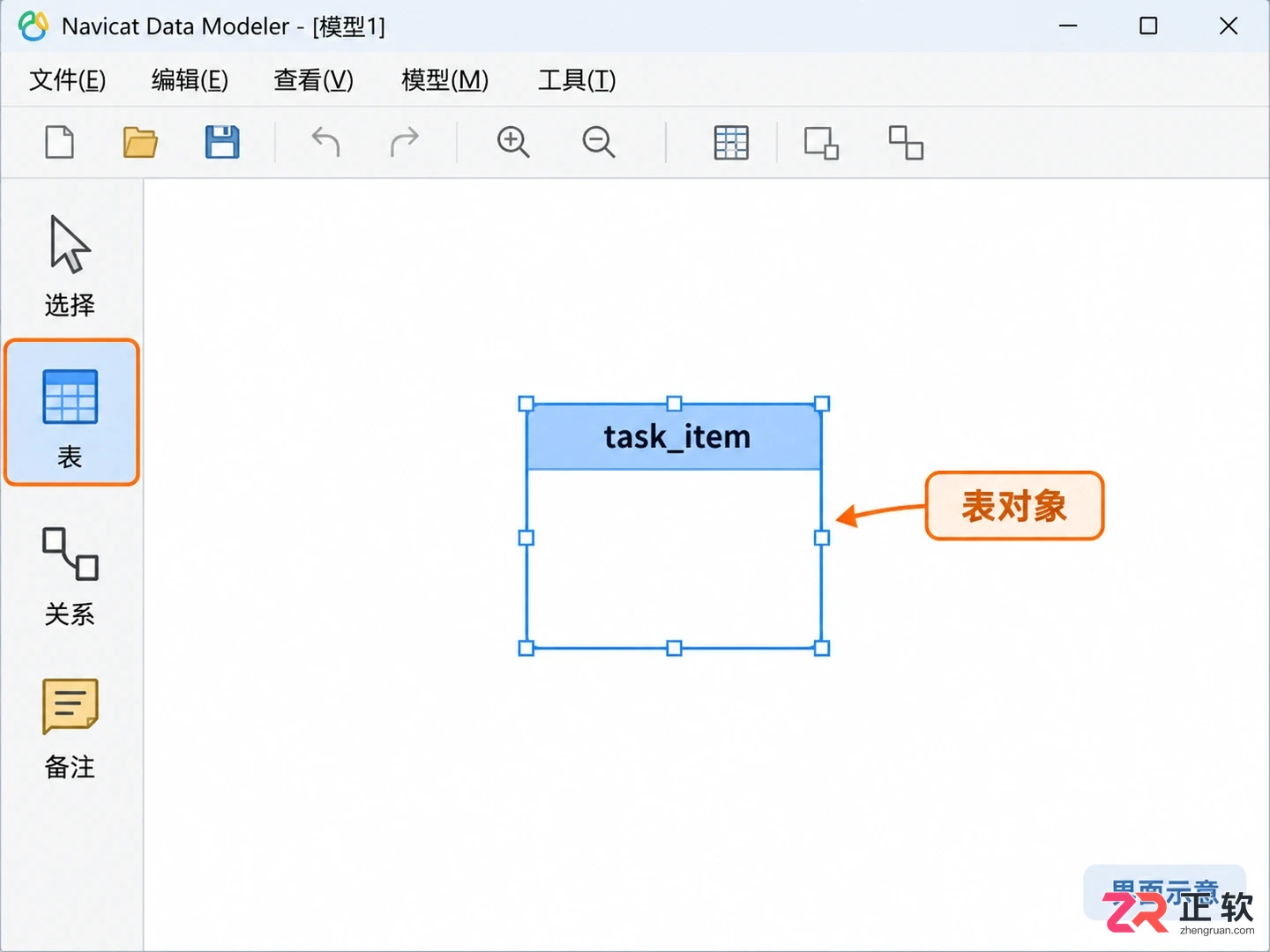Click the New document toolbar icon
1270x952 pixels.
(60, 142)
